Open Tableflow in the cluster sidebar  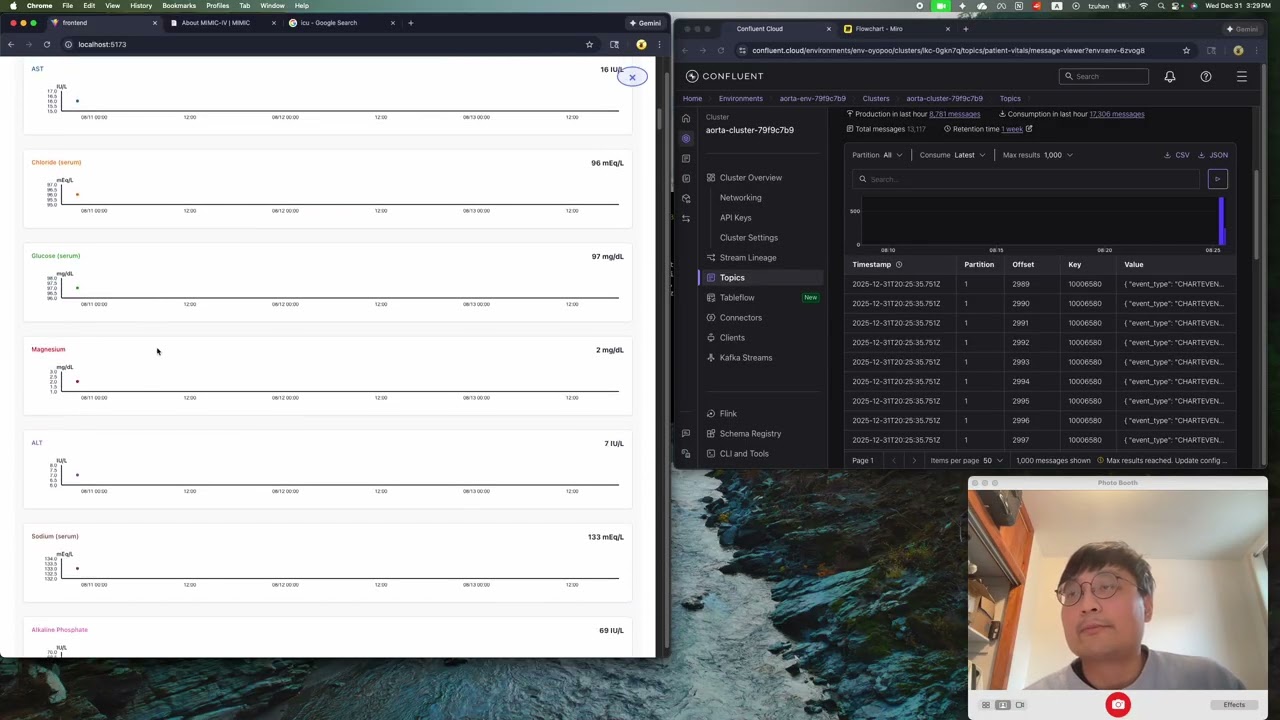point(737,298)
